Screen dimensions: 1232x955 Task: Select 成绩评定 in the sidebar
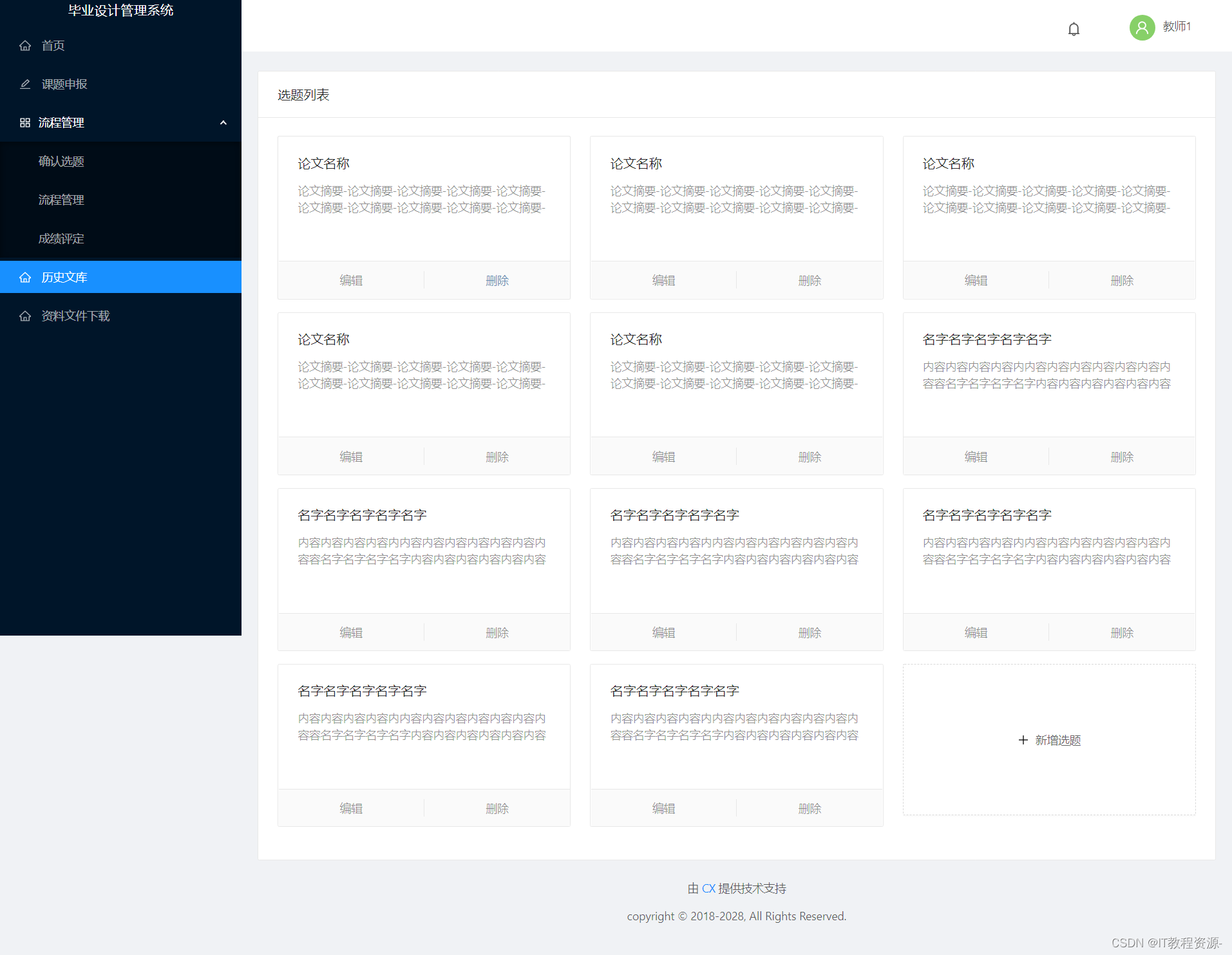pyautogui.click(x=61, y=238)
